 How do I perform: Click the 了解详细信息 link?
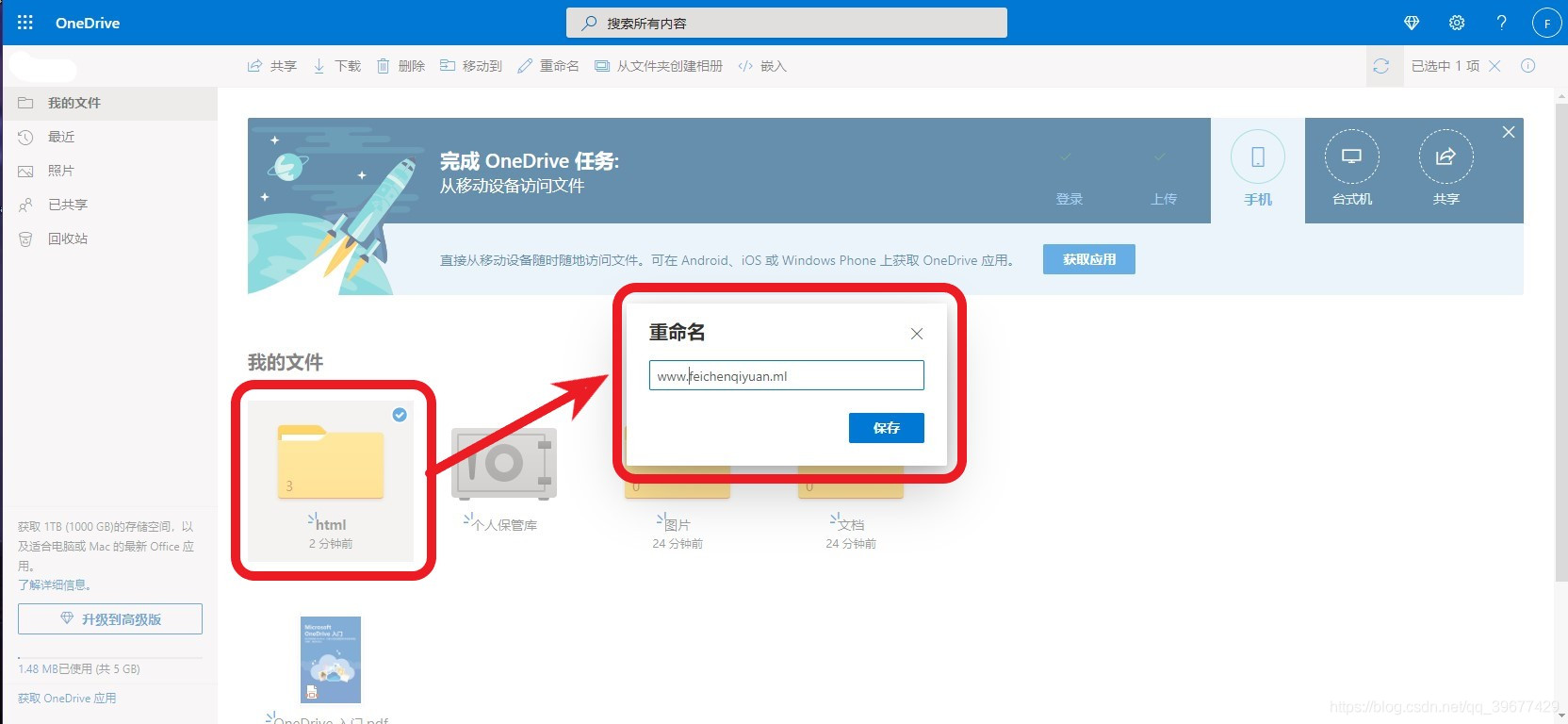click(55, 585)
